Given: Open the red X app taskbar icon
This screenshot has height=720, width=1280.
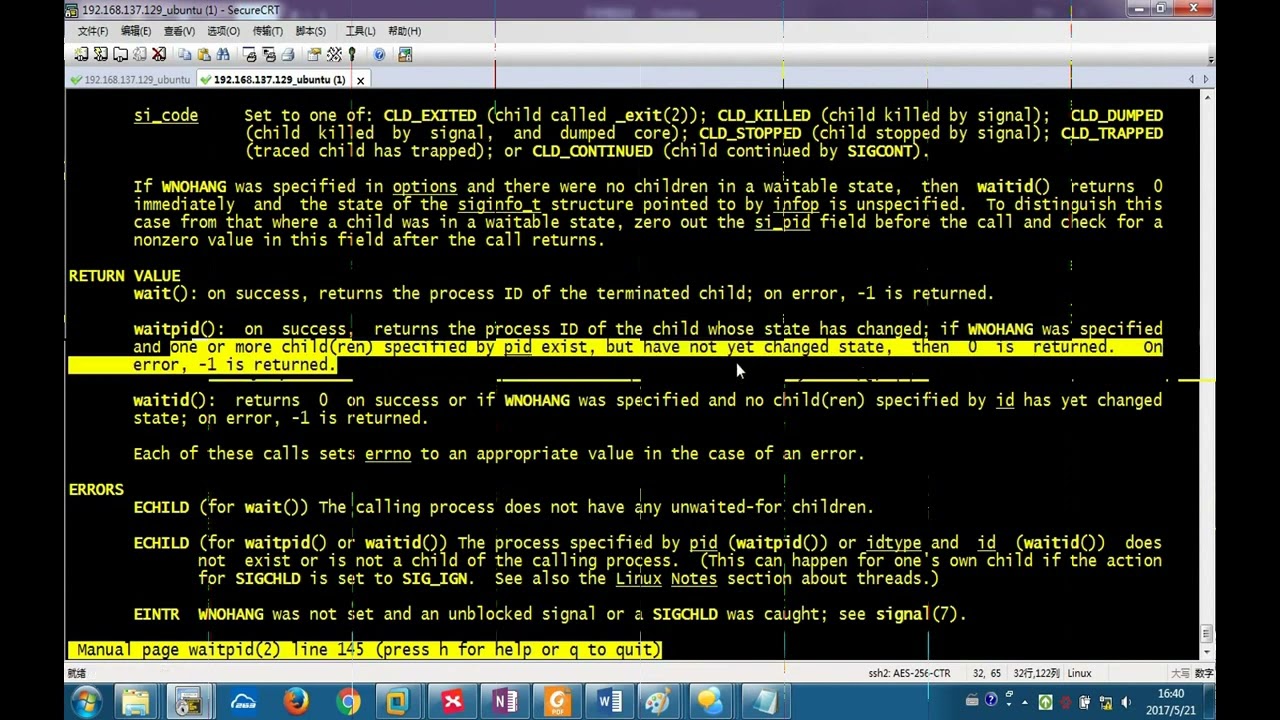Looking at the screenshot, I should coord(452,702).
